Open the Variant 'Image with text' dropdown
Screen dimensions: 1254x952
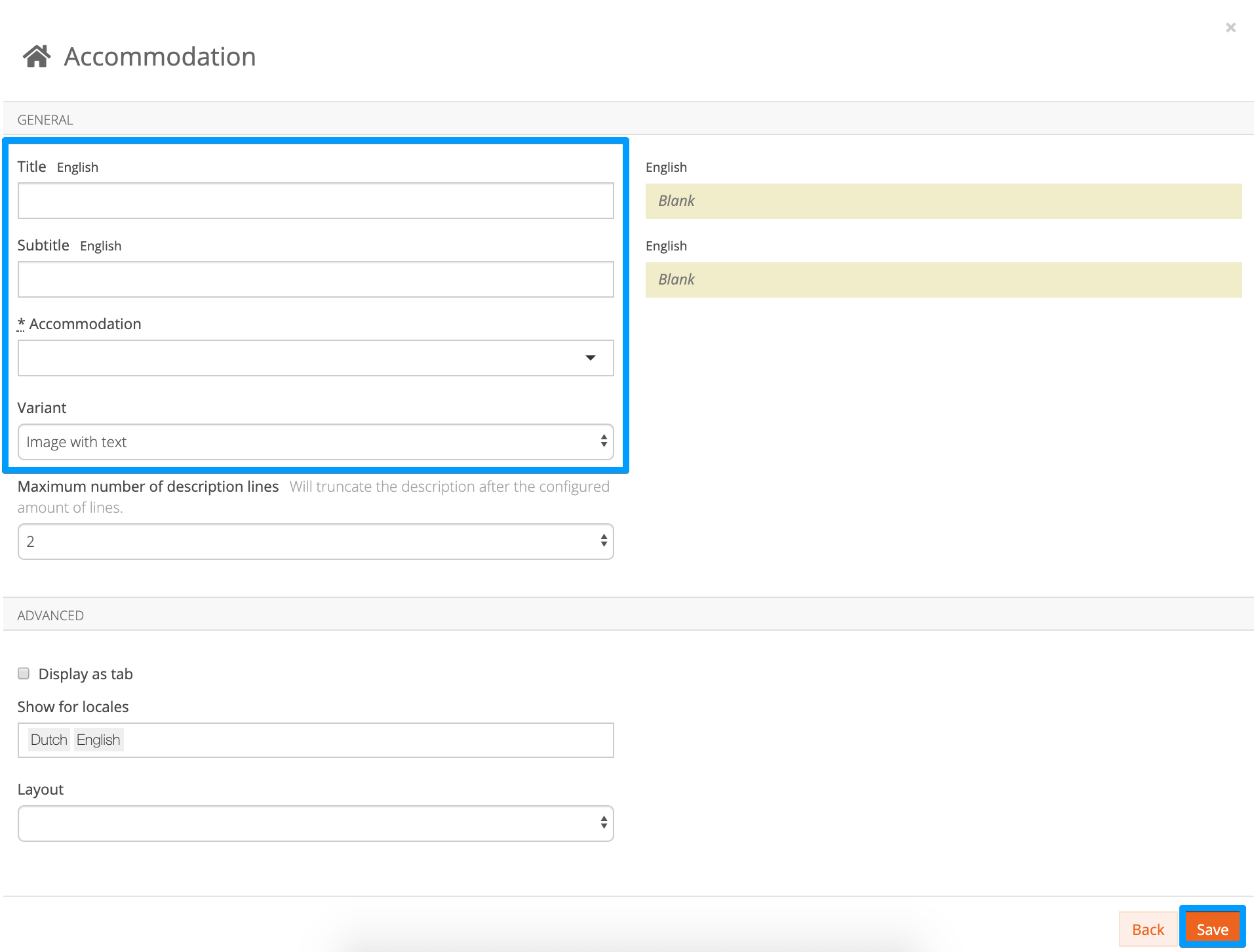point(315,442)
